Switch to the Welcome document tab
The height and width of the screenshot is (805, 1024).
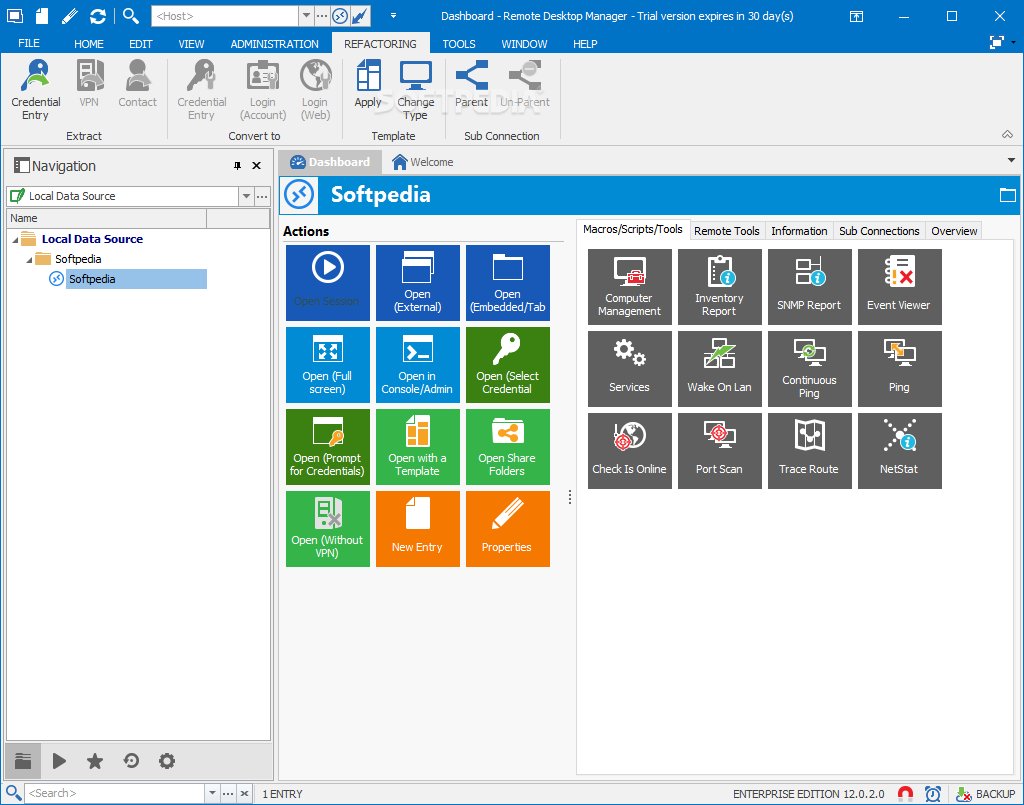click(x=423, y=162)
